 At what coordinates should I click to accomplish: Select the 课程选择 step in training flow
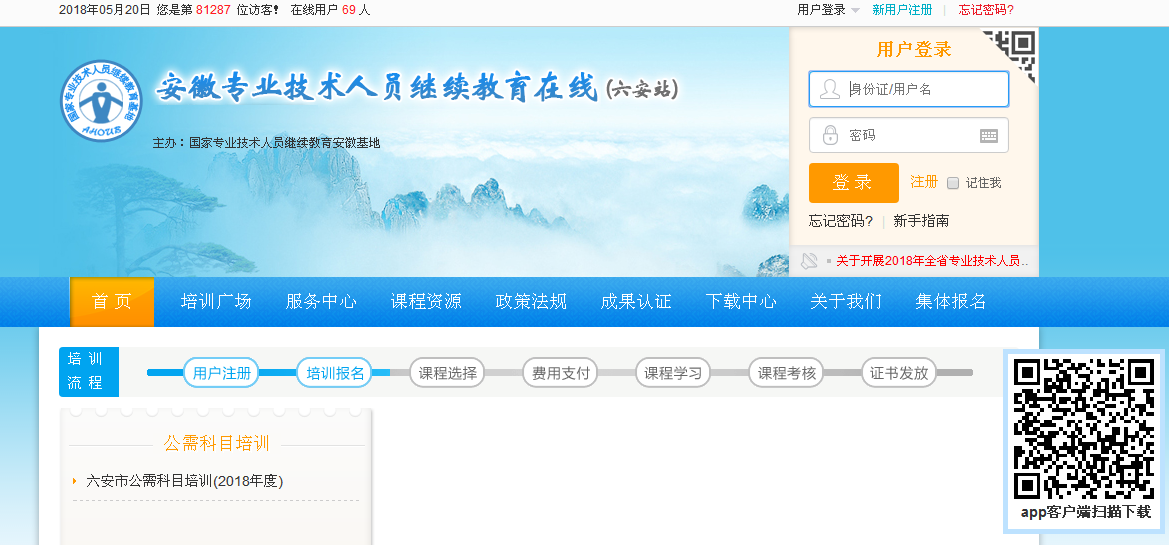[447, 373]
